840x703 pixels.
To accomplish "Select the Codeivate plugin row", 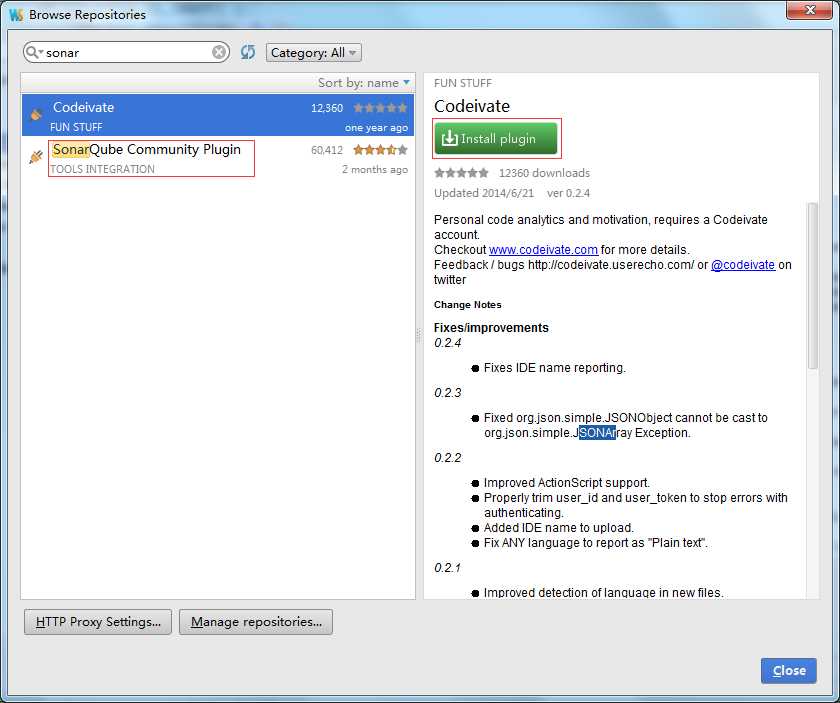I will tap(218, 115).
